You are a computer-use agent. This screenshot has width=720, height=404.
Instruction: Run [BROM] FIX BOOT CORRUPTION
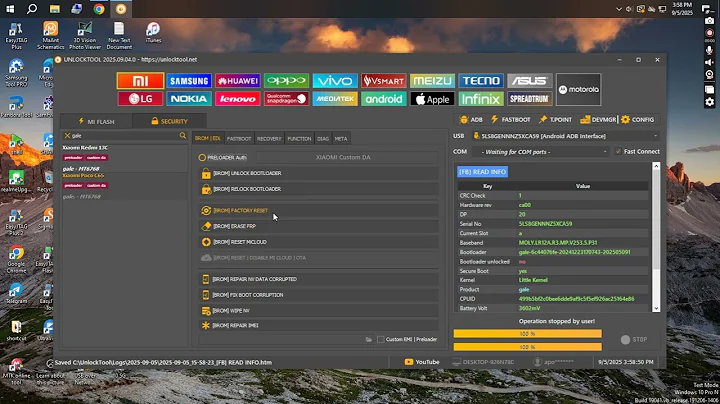pos(319,295)
